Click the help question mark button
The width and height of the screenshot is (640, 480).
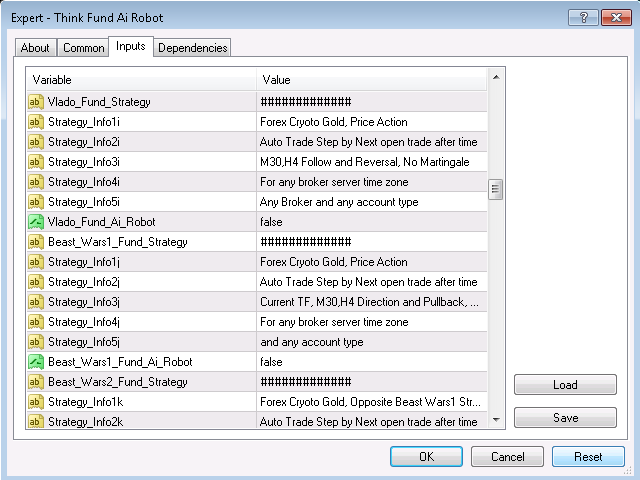[583, 18]
